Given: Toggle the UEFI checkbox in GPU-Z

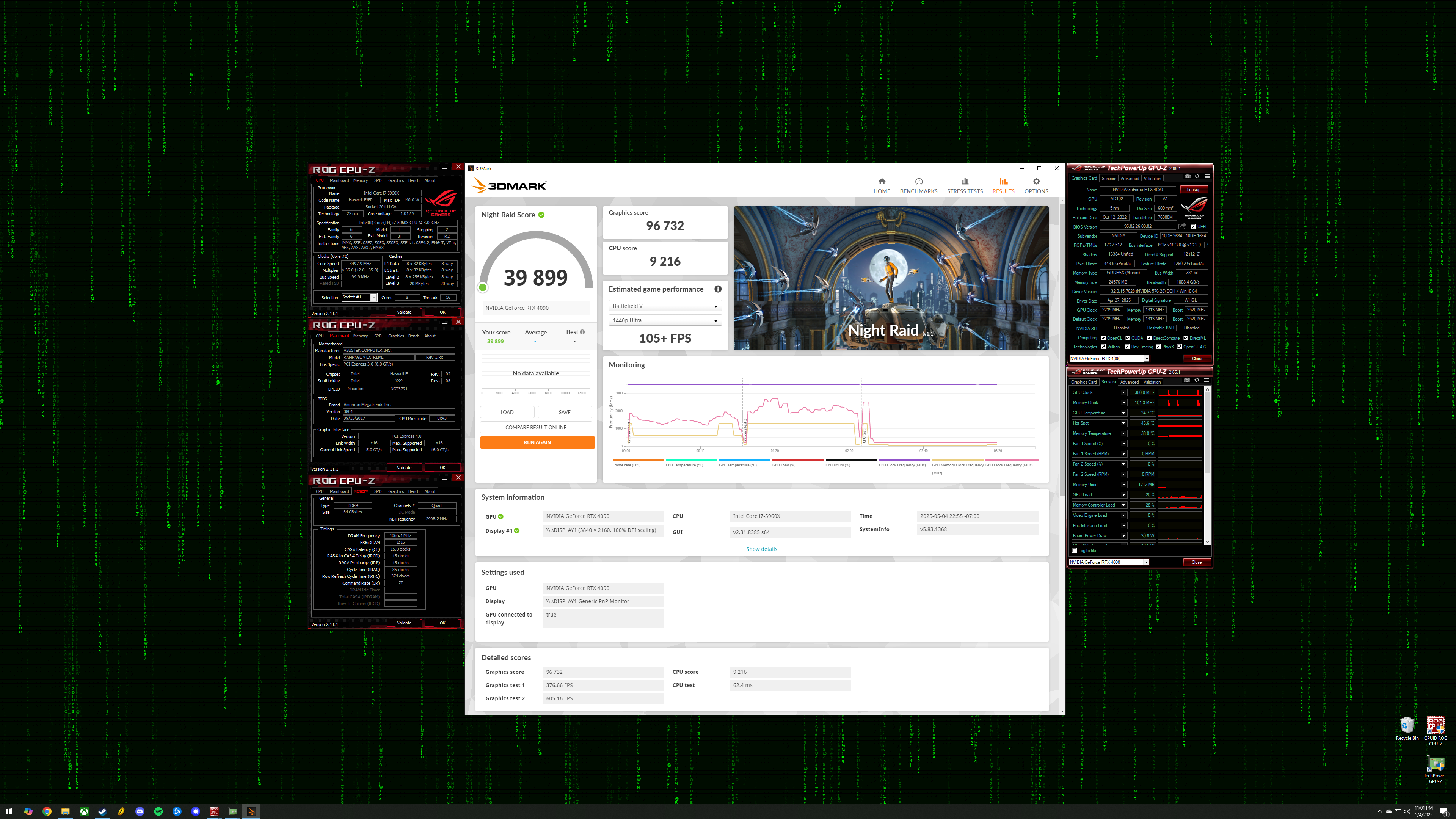Looking at the screenshot, I should [x=1192, y=227].
